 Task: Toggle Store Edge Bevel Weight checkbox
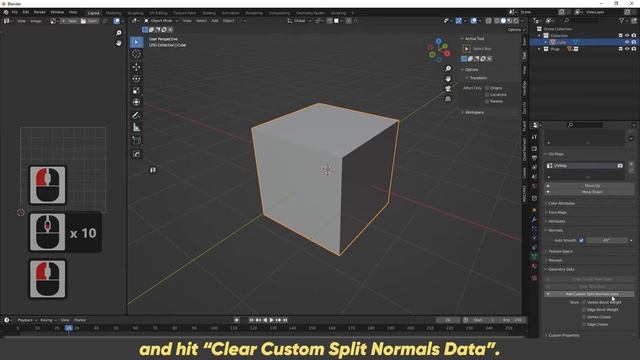[x=584, y=310]
